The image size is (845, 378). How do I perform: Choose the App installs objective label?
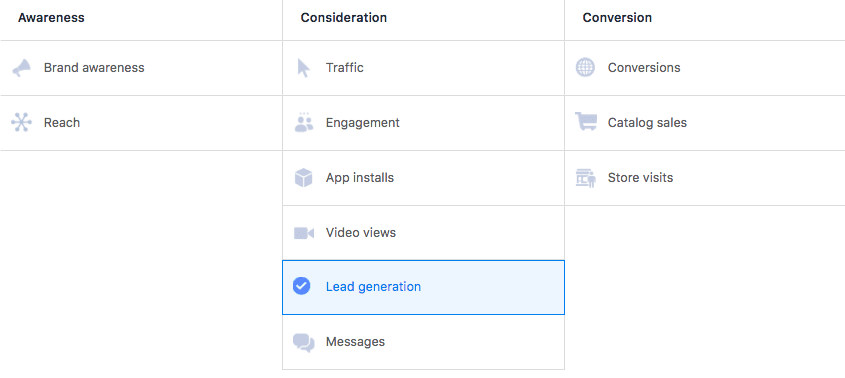tap(360, 178)
